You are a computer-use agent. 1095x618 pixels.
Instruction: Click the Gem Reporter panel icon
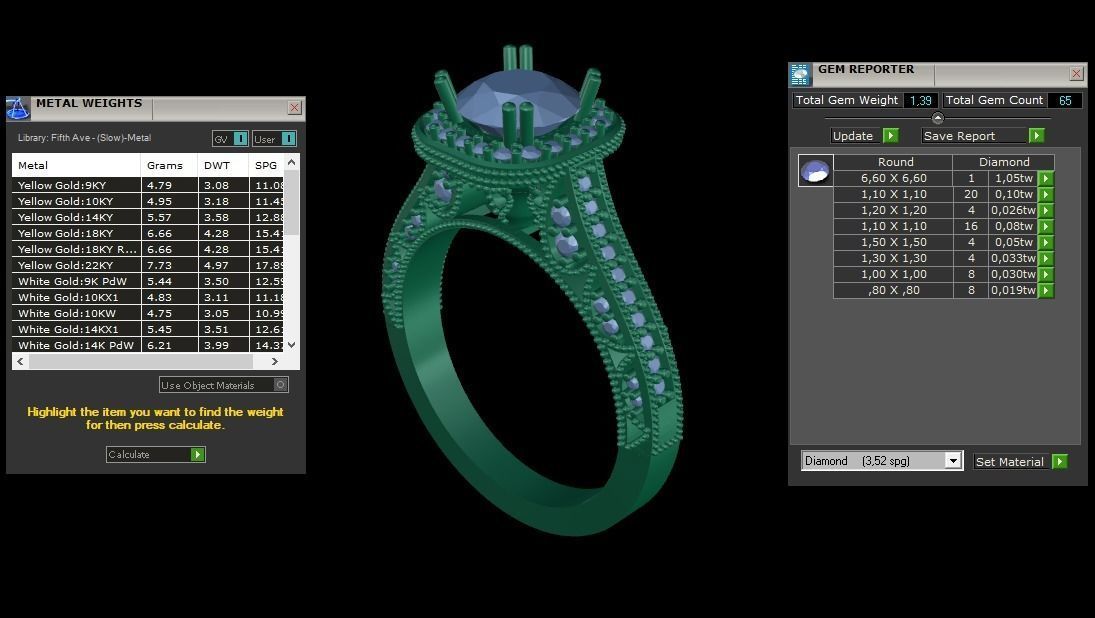point(800,74)
